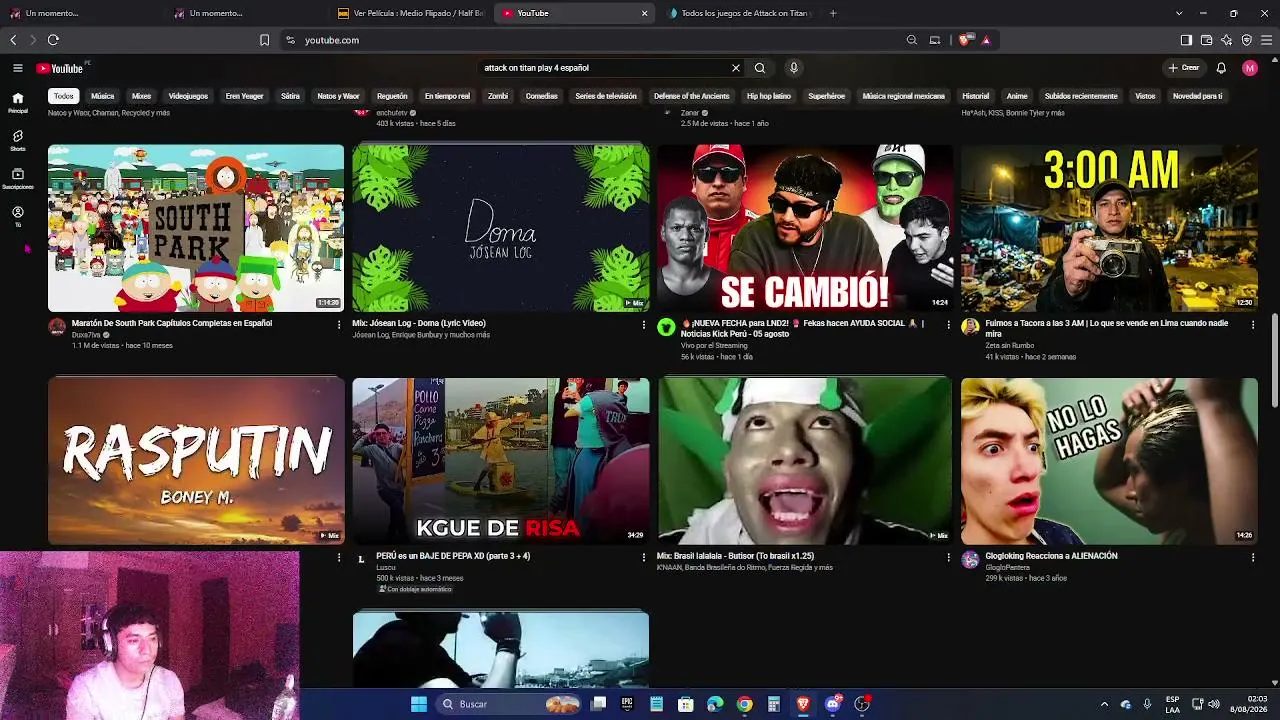Open the Maratón De South Park video title
1280x720 pixels.
(172, 323)
